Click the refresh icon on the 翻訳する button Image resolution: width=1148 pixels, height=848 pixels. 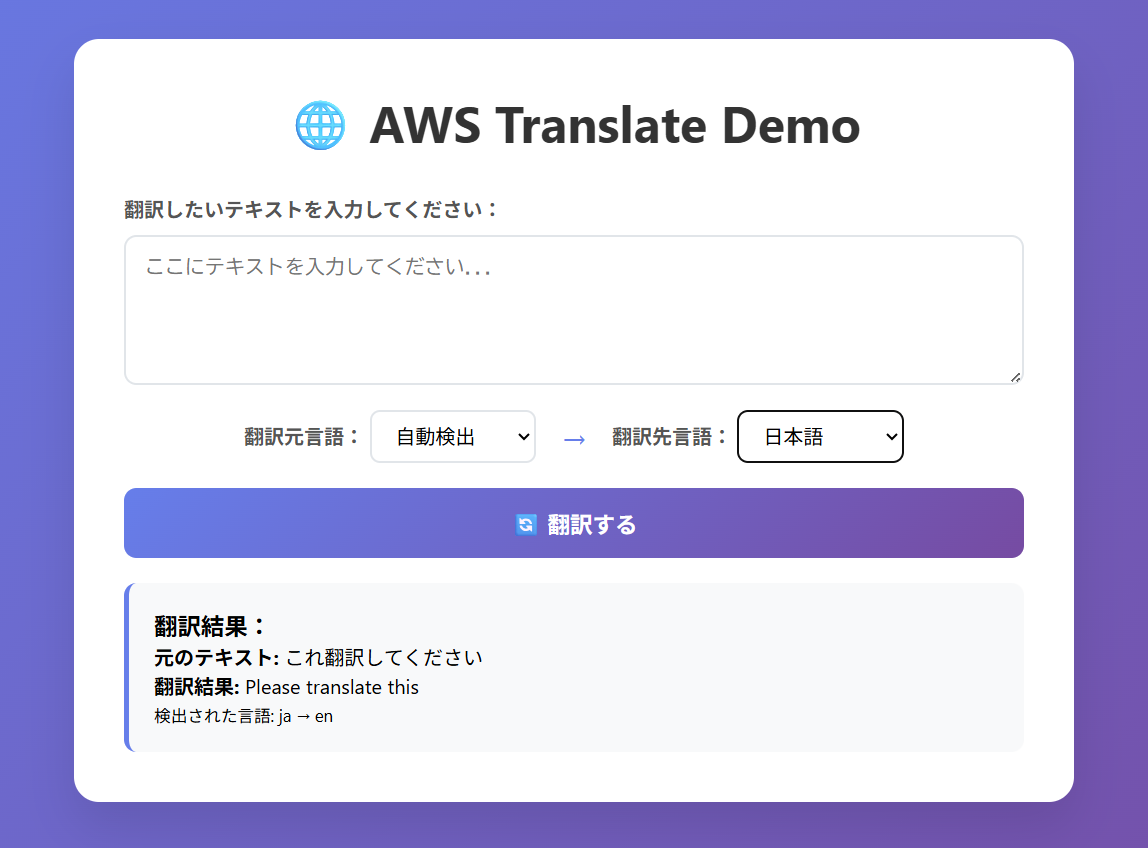point(526,524)
